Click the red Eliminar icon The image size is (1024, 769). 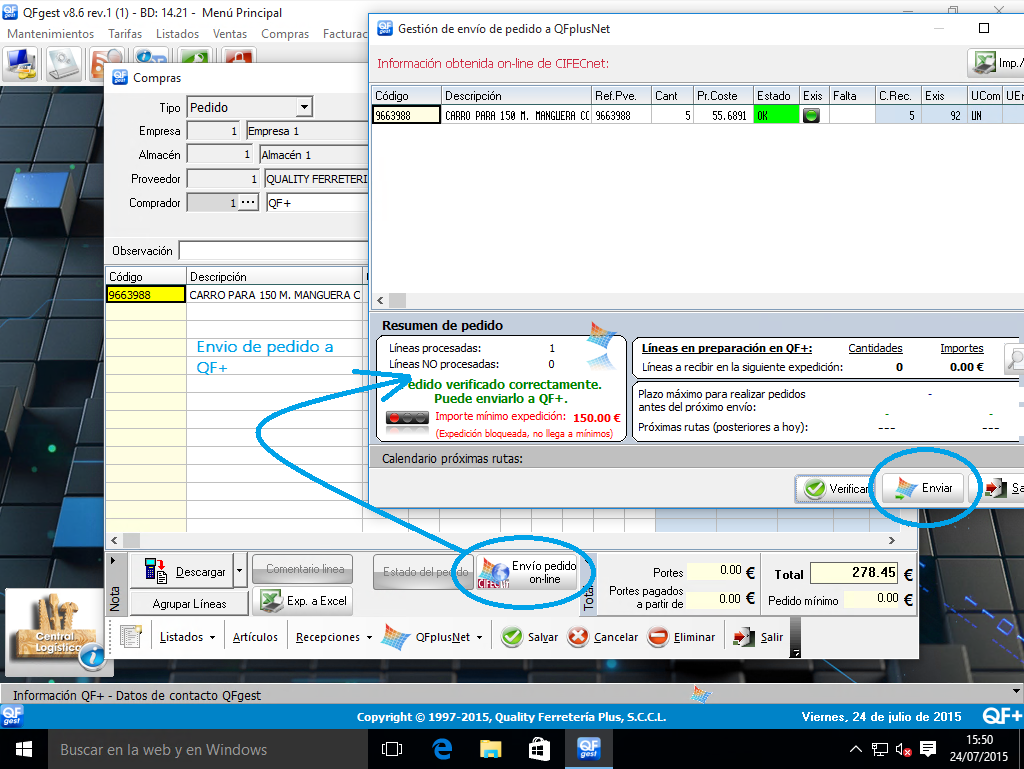click(x=658, y=636)
